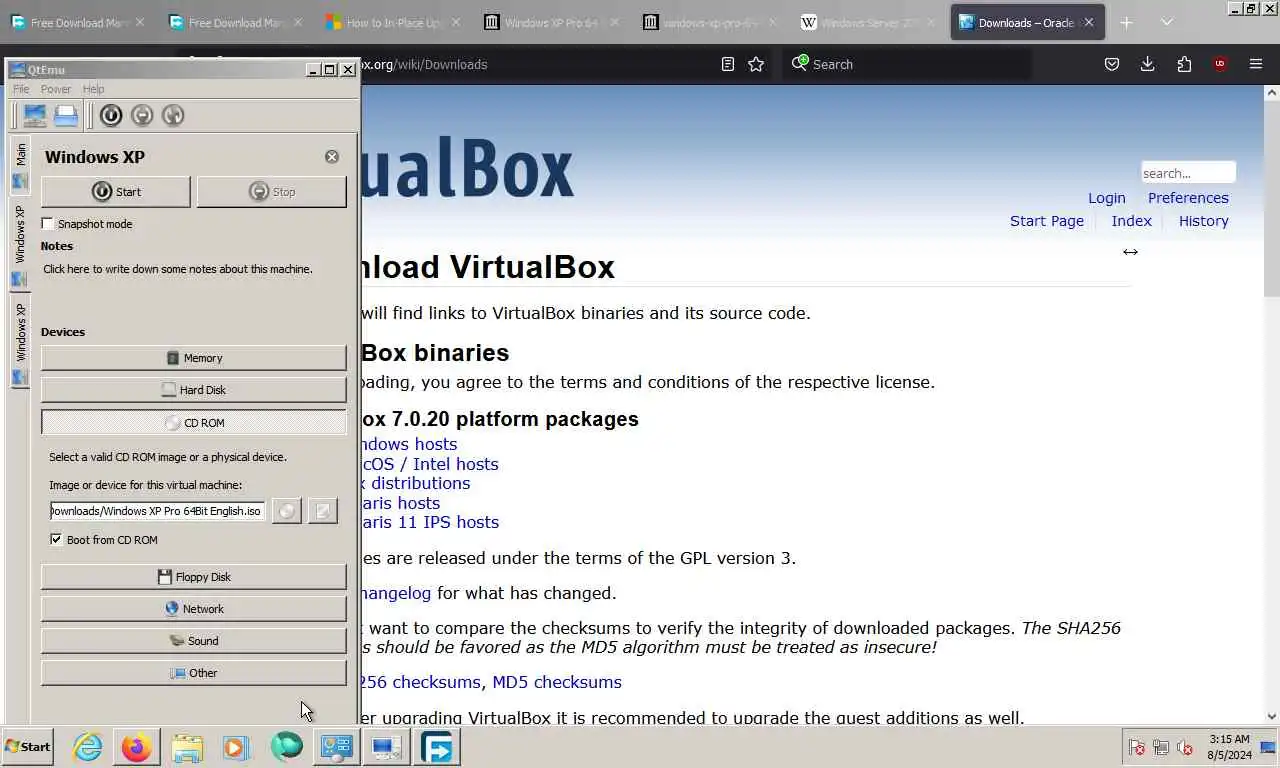Expand the list all tabs chevron
The image size is (1280, 768).
1166,22
